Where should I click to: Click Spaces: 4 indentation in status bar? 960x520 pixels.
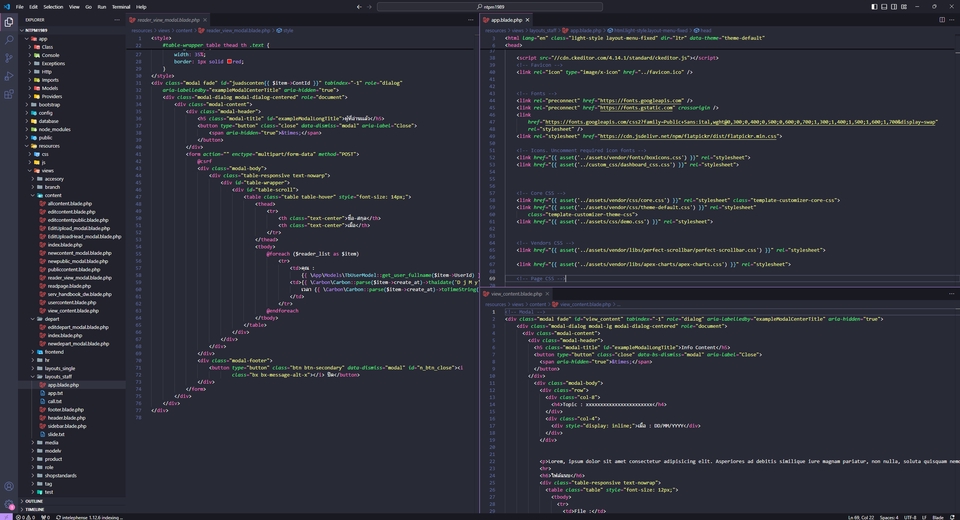(x=889, y=517)
